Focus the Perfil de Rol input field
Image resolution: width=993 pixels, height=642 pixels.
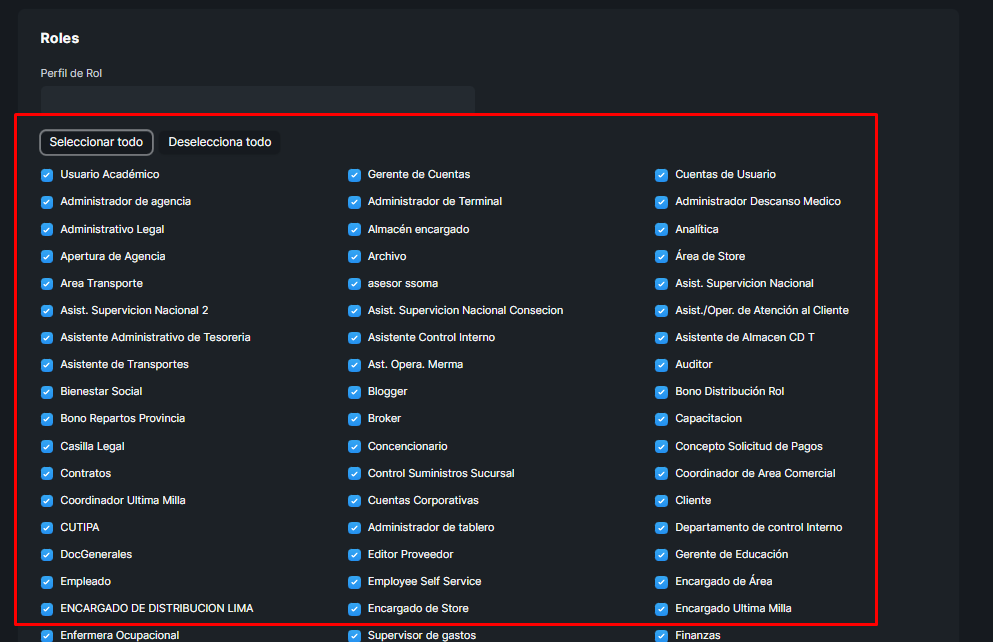257,99
